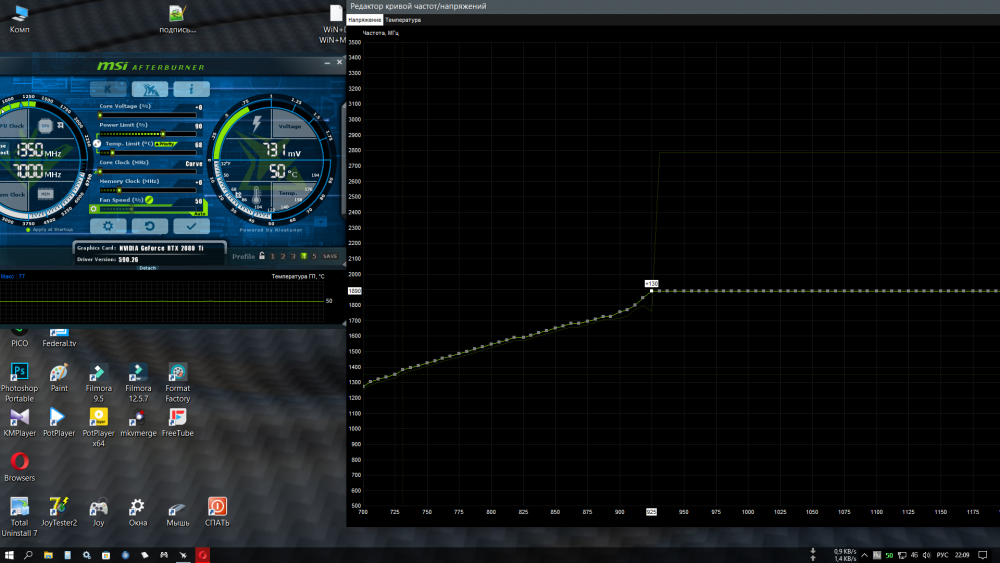The height and width of the screenshot is (563, 1000).
Task: Select the Напряжение tab
Action: 364,20
